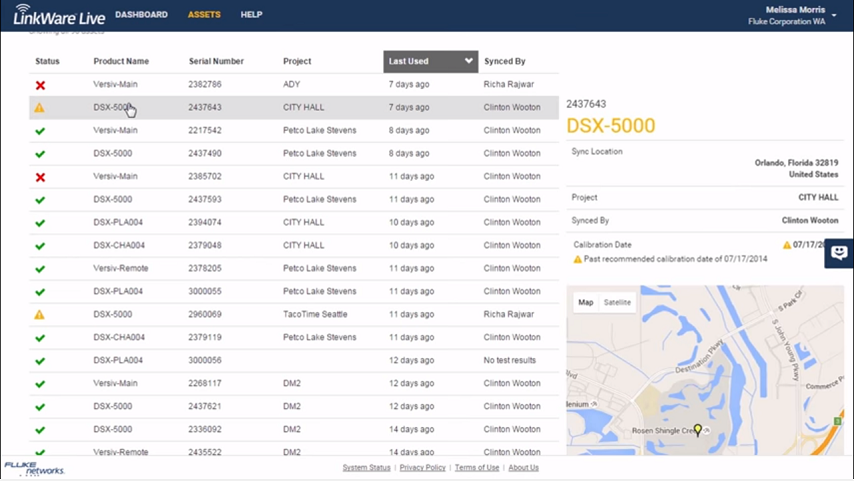Image resolution: width=854 pixels, height=481 pixels.
Task: Select serial number 2437643 in the table
Action: (205, 107)
